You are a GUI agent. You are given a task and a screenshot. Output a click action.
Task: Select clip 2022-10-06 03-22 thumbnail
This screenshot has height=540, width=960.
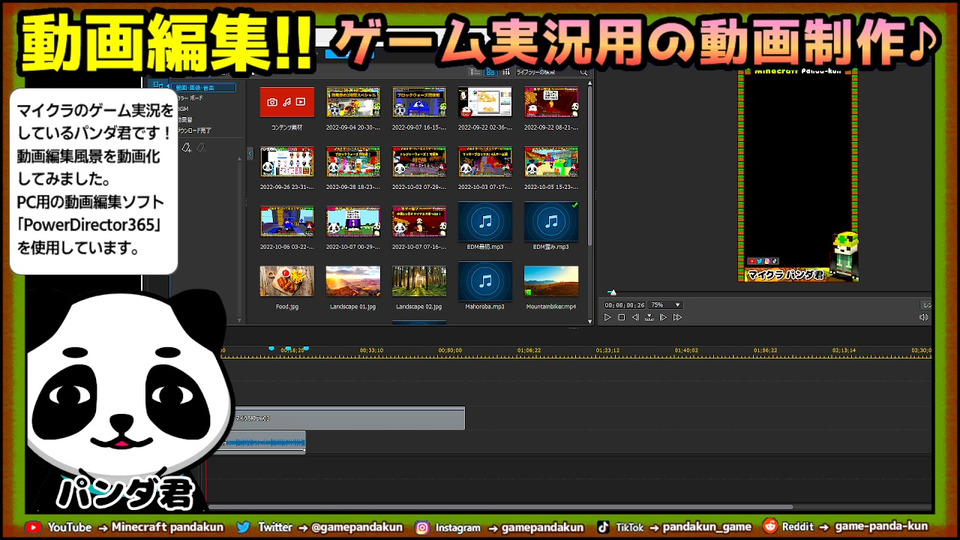tap(287, 221)
